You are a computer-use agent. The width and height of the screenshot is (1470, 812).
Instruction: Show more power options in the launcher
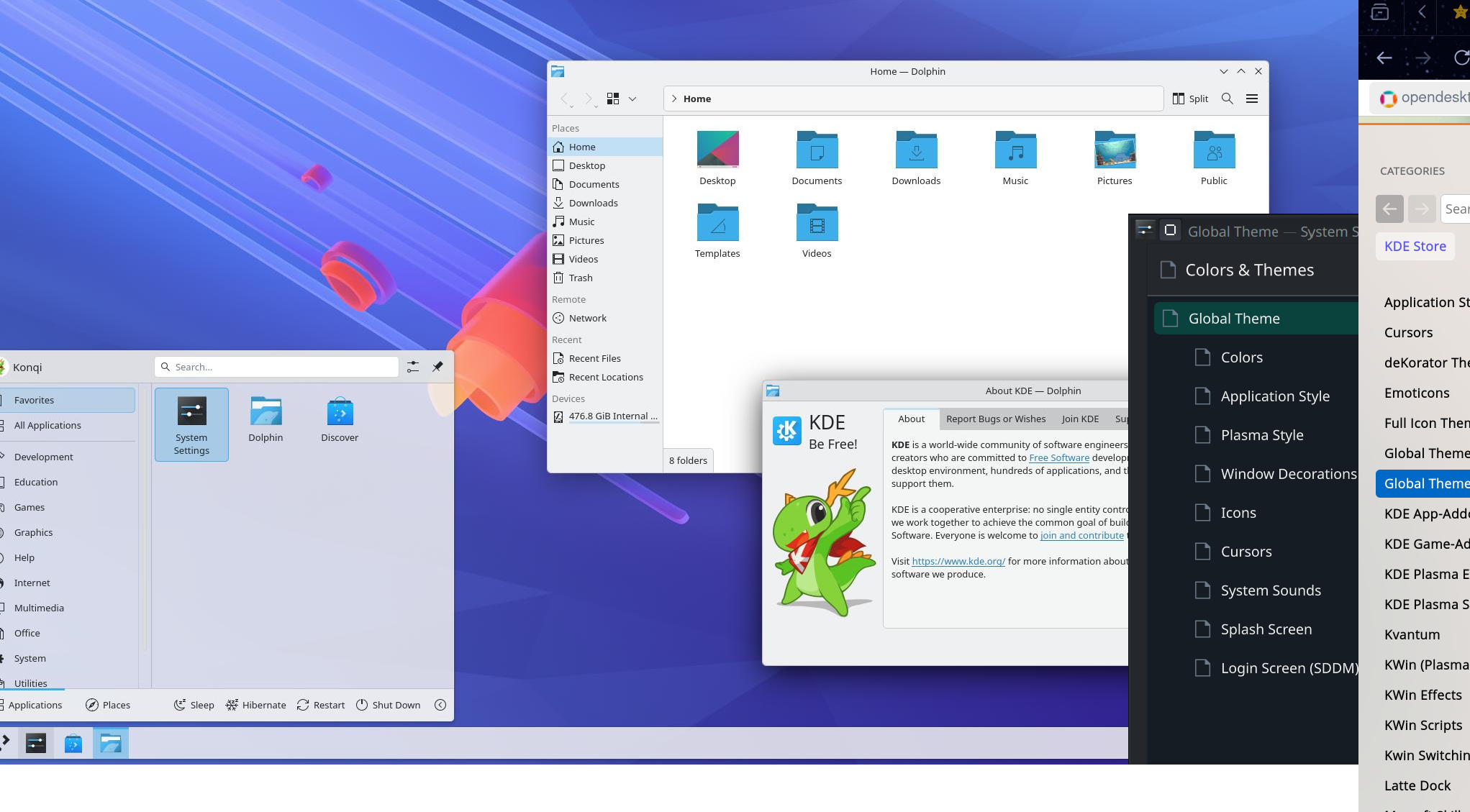pos(440,705)
